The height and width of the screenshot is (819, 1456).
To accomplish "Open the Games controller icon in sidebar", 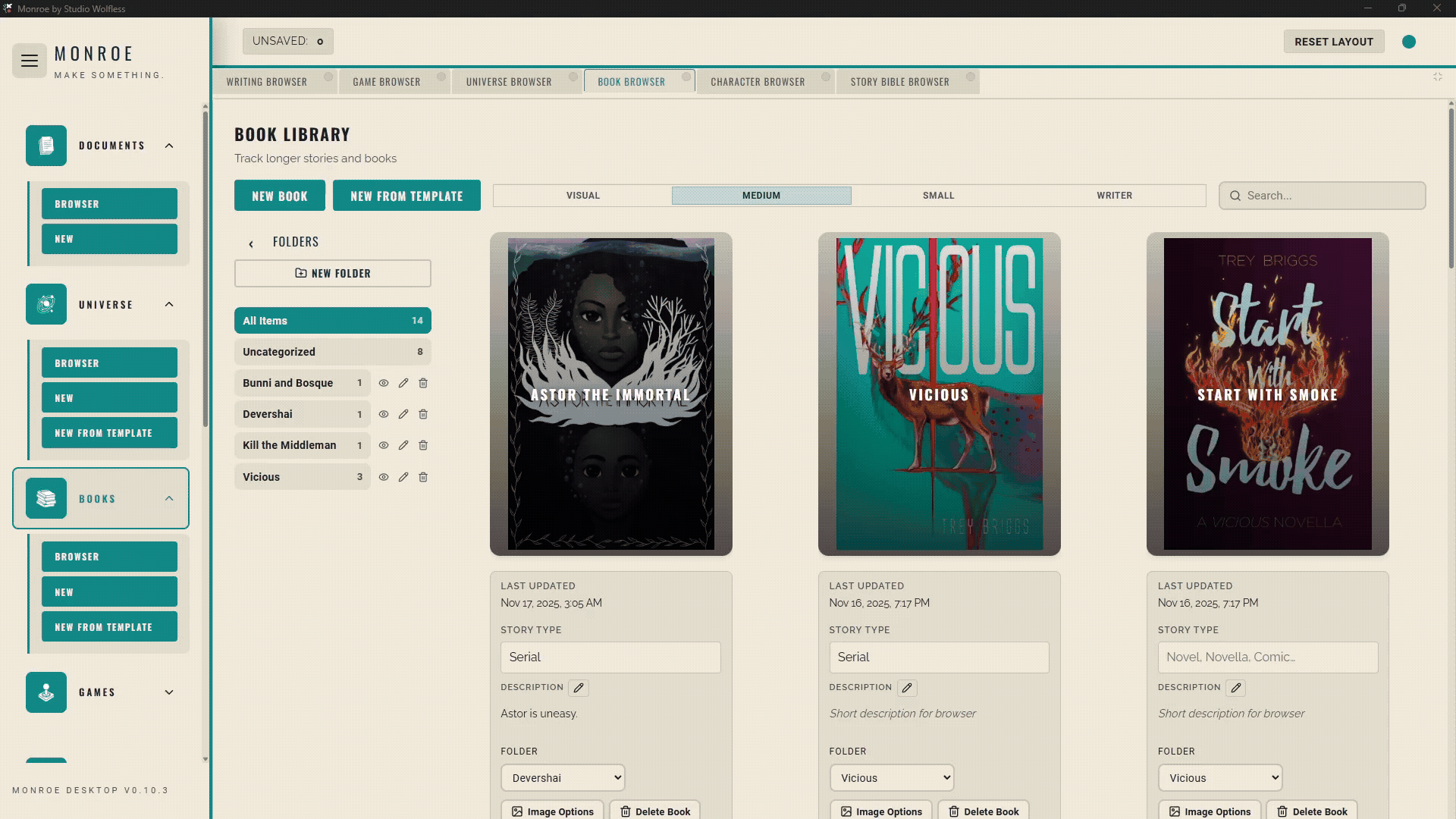I will coord(45,692).
